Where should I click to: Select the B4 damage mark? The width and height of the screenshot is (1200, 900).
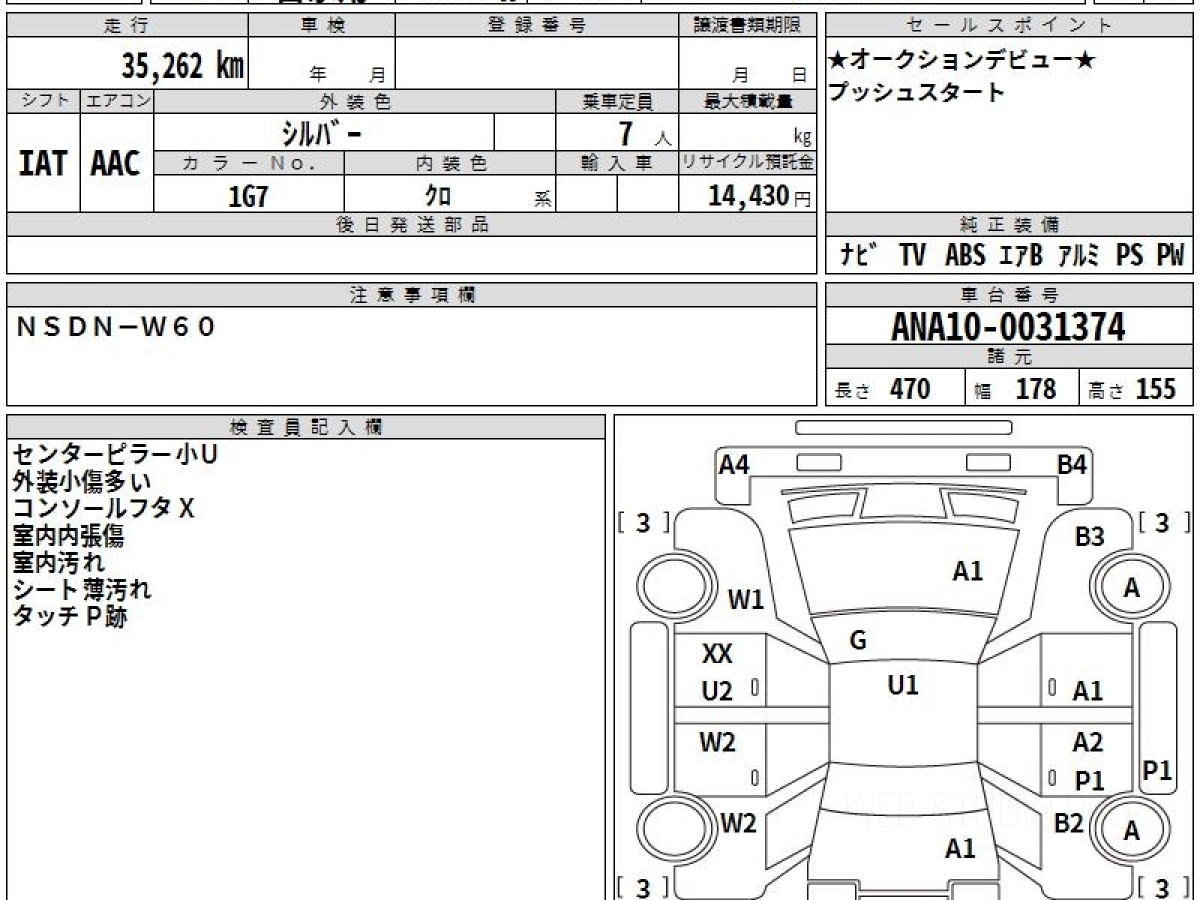tap(1072, 464)
